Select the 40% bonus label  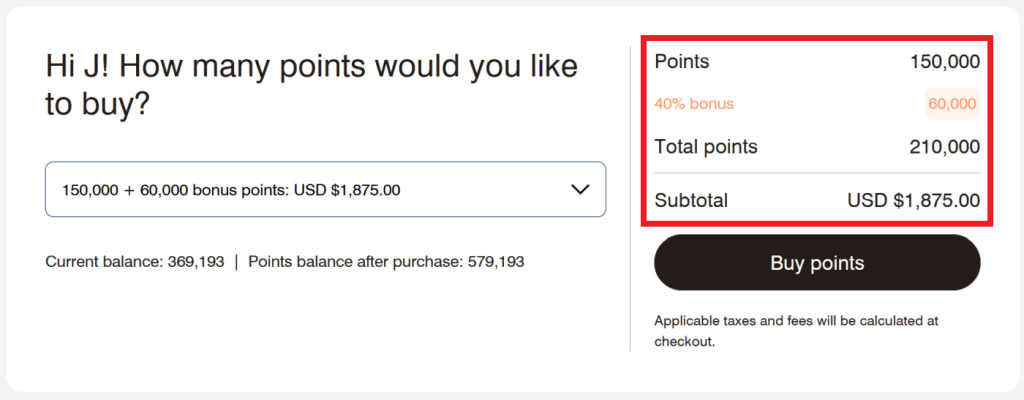pos(694,104)
